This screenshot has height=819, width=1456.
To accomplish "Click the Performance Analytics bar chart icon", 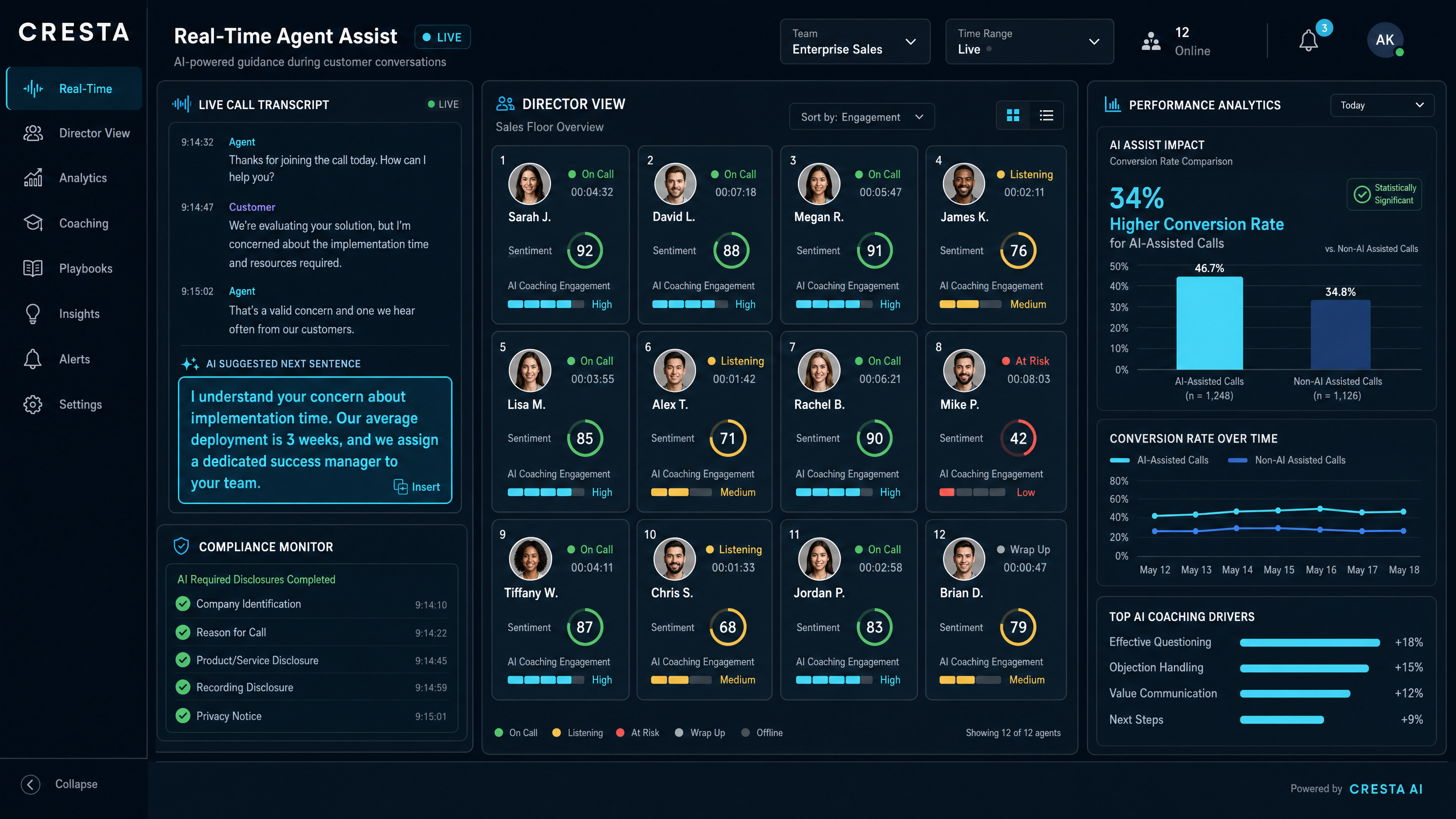I will [1112, 105].
